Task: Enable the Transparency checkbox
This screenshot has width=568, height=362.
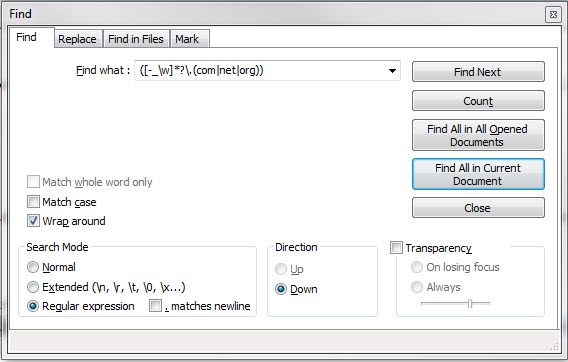Action: click(x=396, y=247)
